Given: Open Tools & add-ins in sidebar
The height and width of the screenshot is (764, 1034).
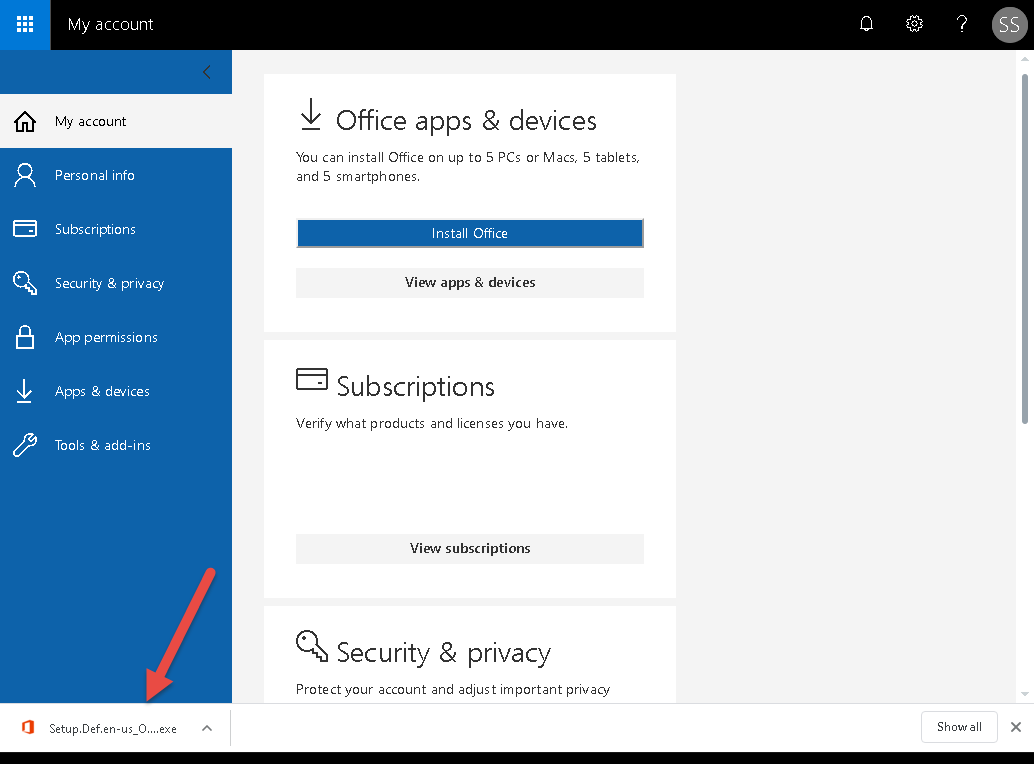Looking at the screenshot, I should [x=116, y=446].
